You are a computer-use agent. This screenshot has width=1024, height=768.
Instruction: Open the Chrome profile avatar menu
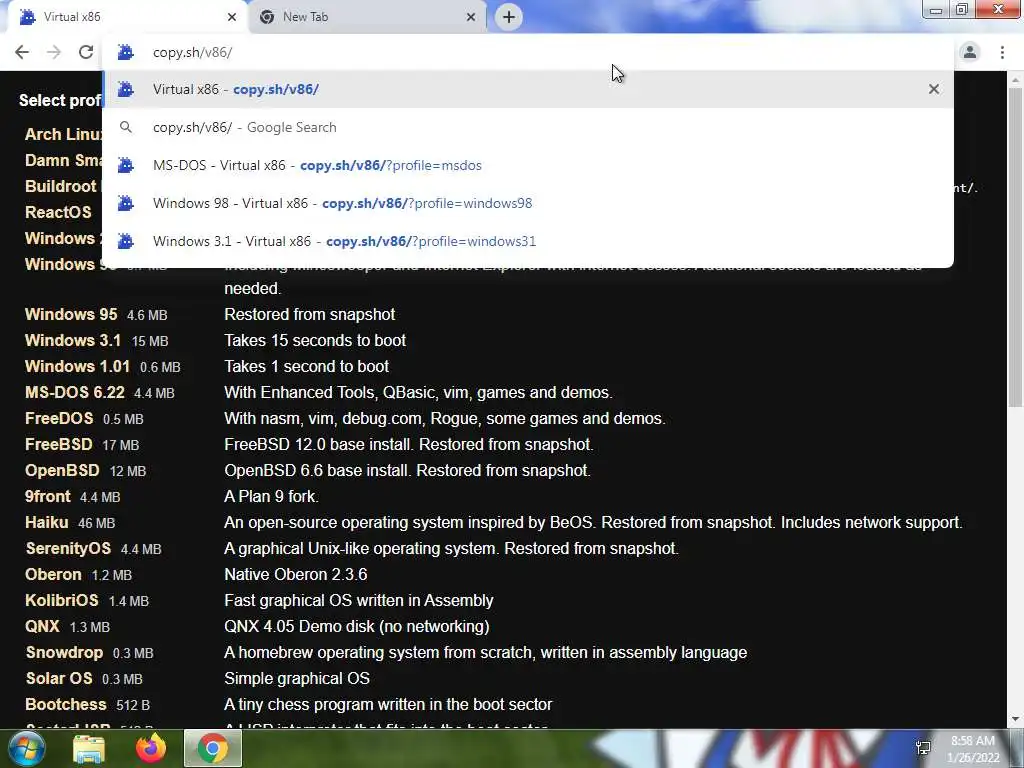tap(970, 52)
